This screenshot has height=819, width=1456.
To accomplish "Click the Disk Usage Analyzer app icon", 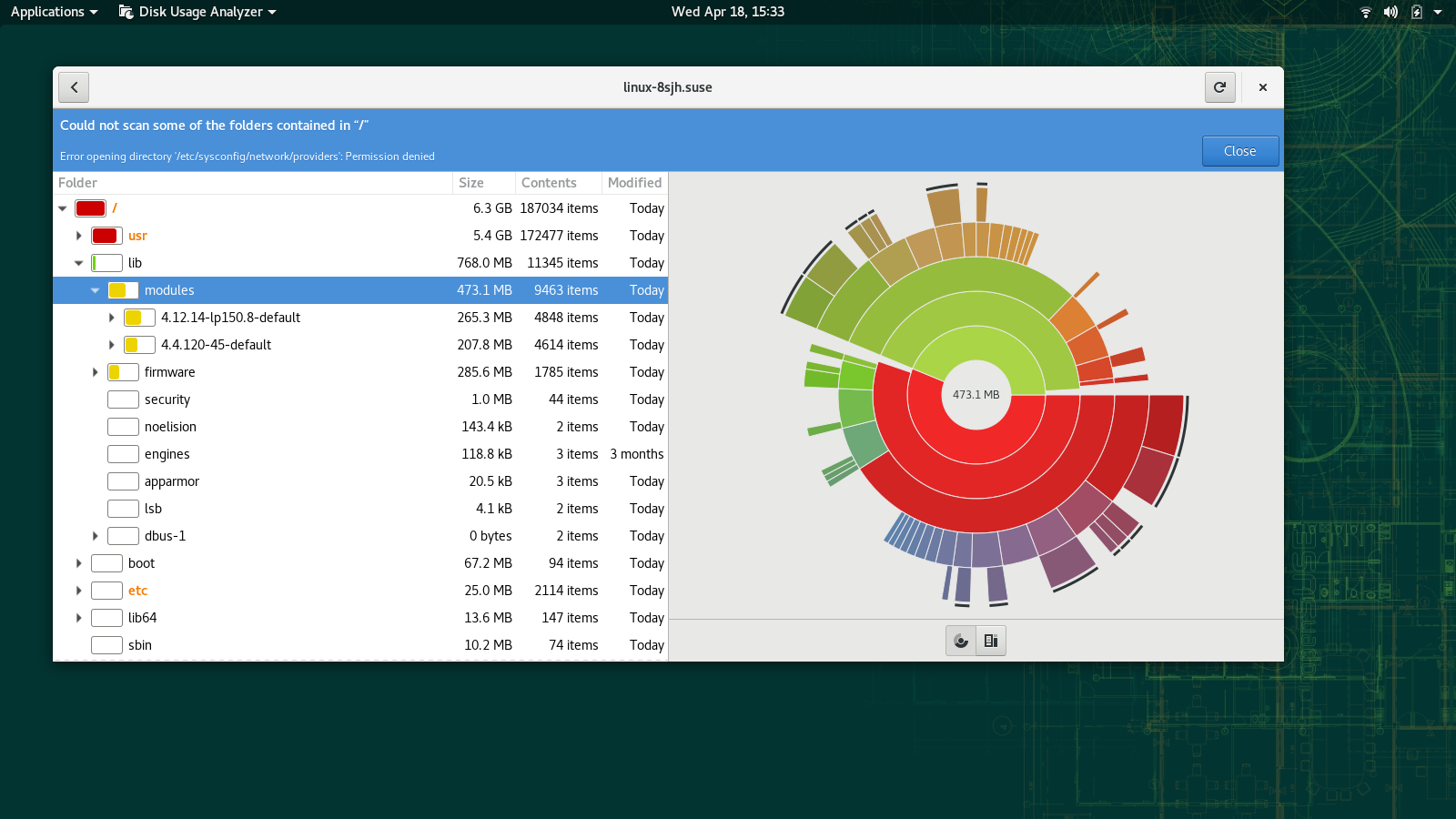I will pos(126,12).
